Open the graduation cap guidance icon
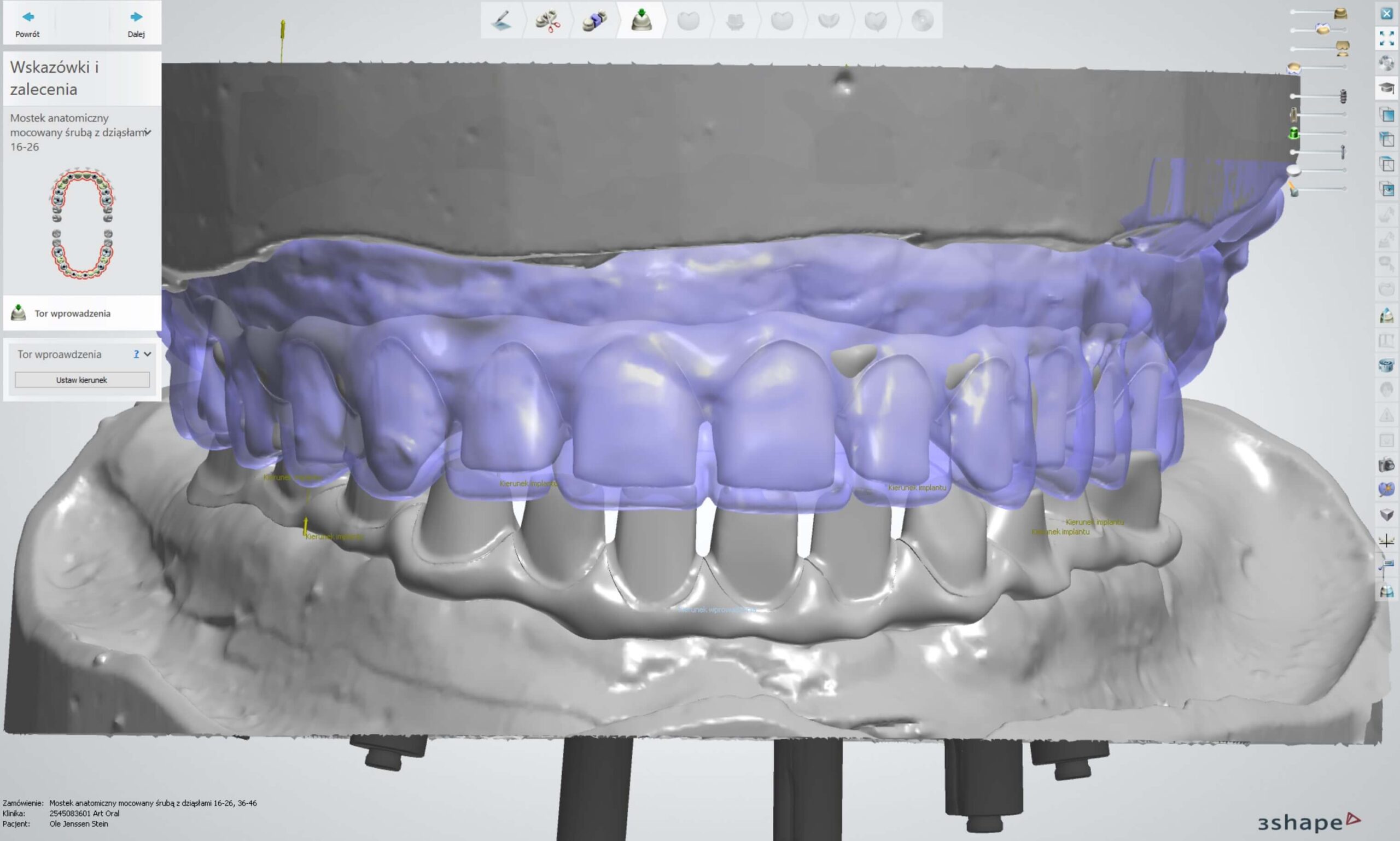Viewport: 1400px width, 841px height. (x=1386, y=89)
